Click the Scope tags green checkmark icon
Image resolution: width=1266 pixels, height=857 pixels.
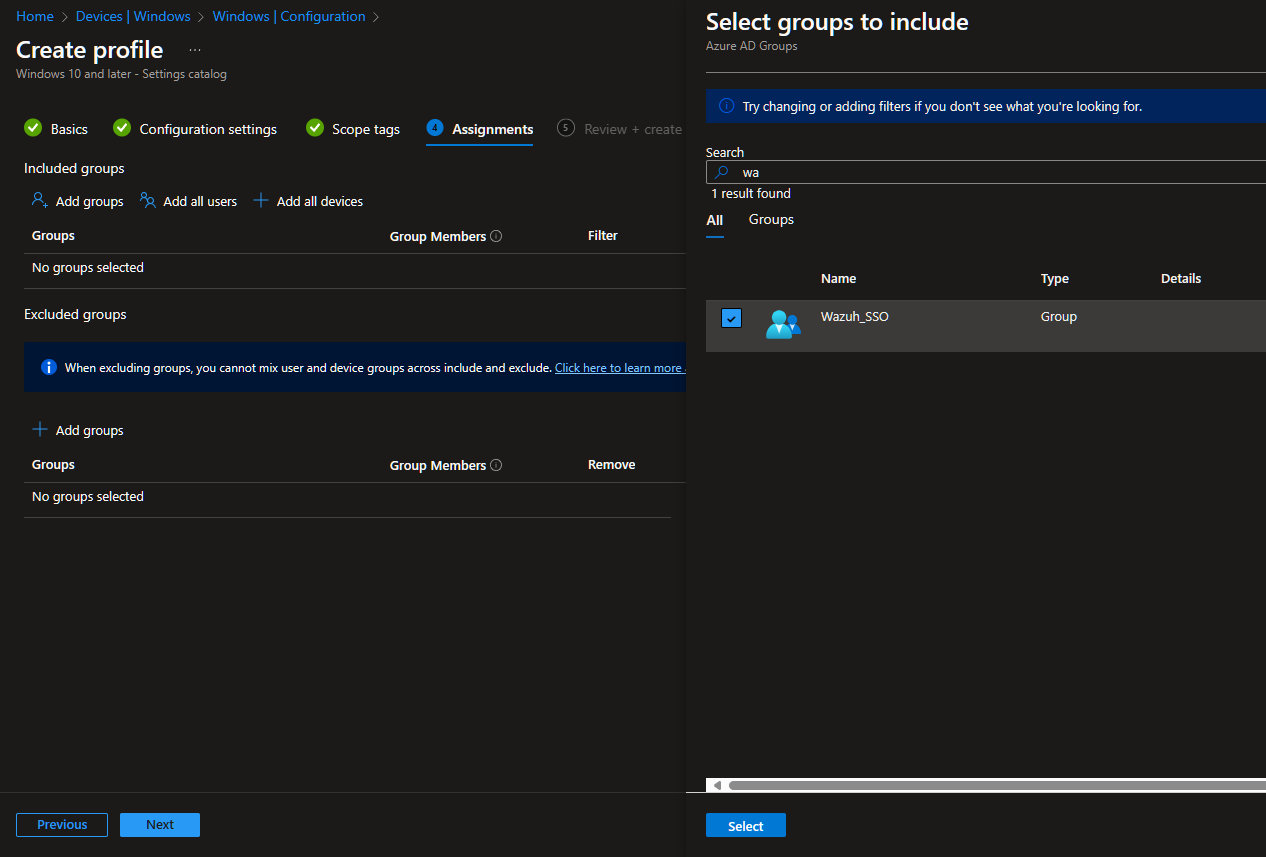point(315,128)
